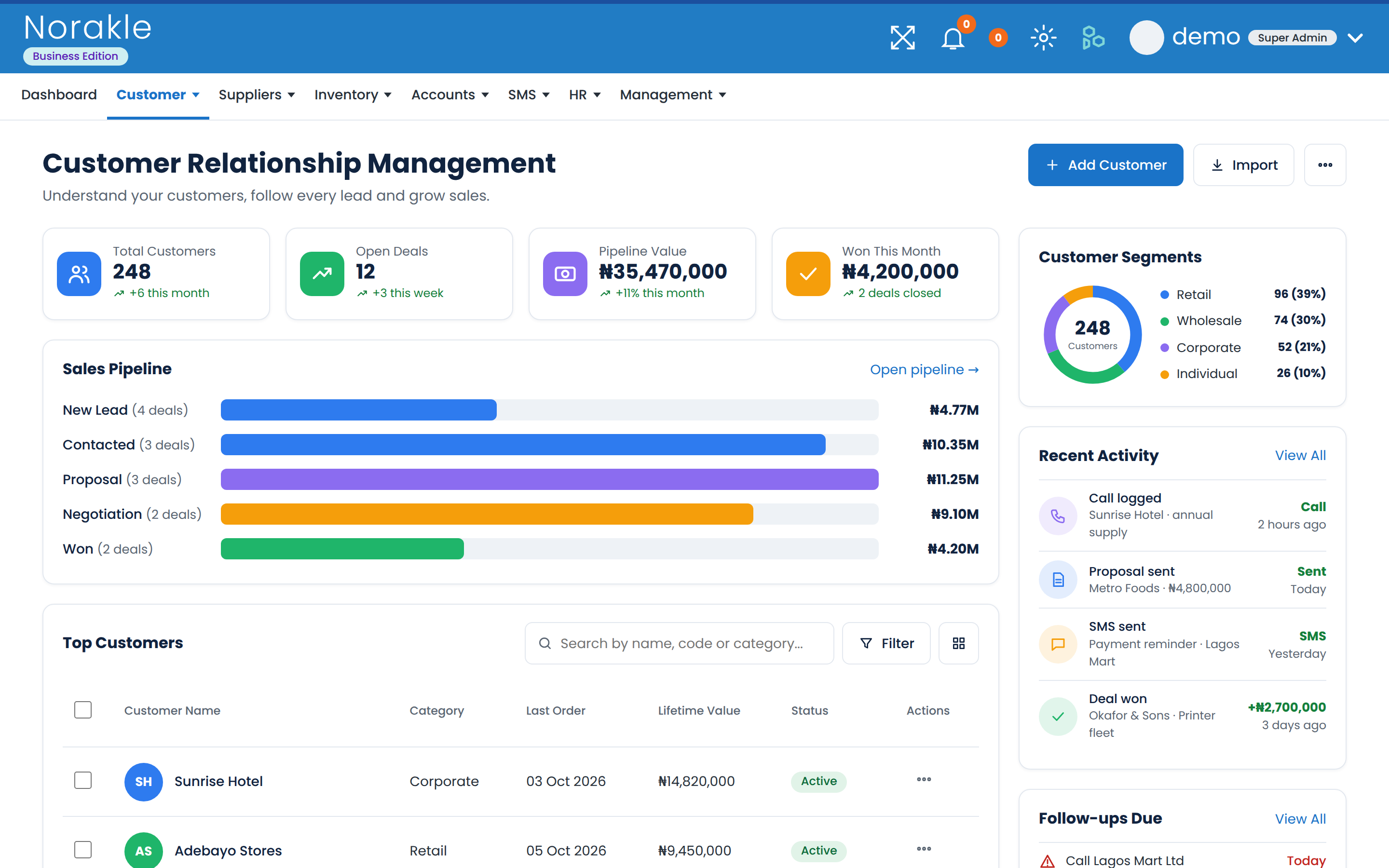
Task: Click the Won This Month checkmark icon
Action: [x=808, y=274]
